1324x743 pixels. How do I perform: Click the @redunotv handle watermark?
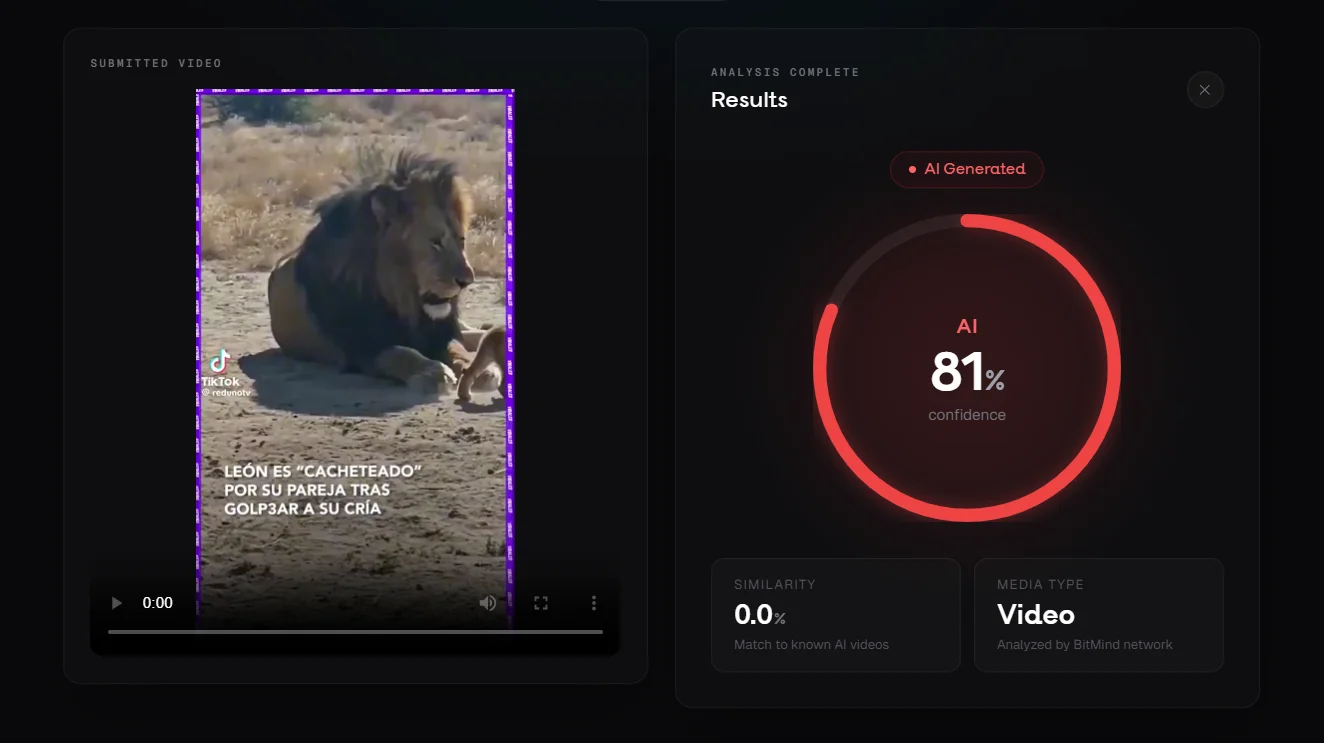pos(225,393)
